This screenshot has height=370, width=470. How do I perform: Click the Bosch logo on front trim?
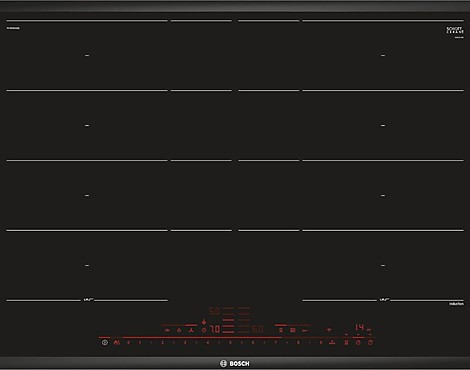235,363
